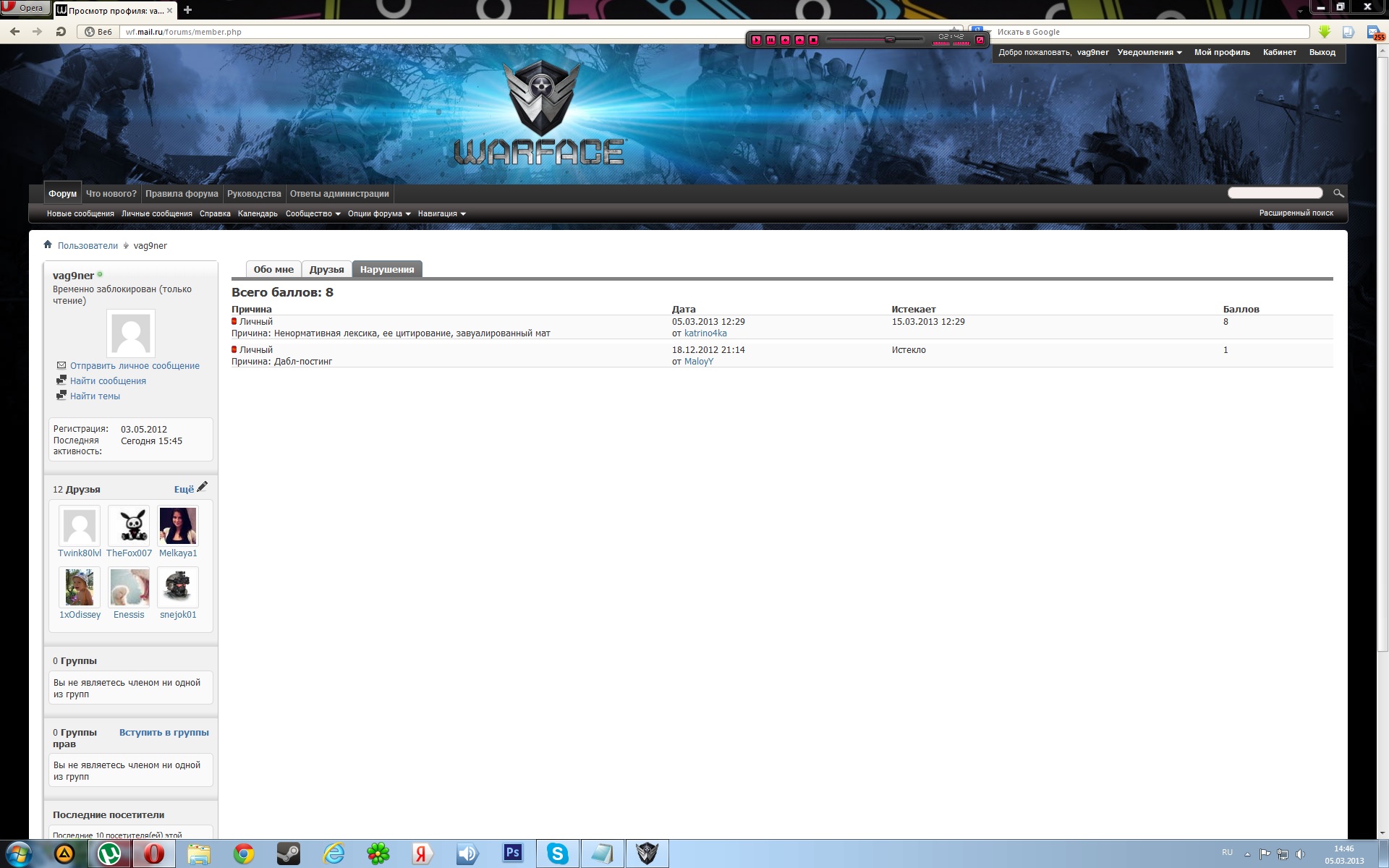1389x868 pixels.
Task: Click Найти сообщения link
Action: pos(108,381)
